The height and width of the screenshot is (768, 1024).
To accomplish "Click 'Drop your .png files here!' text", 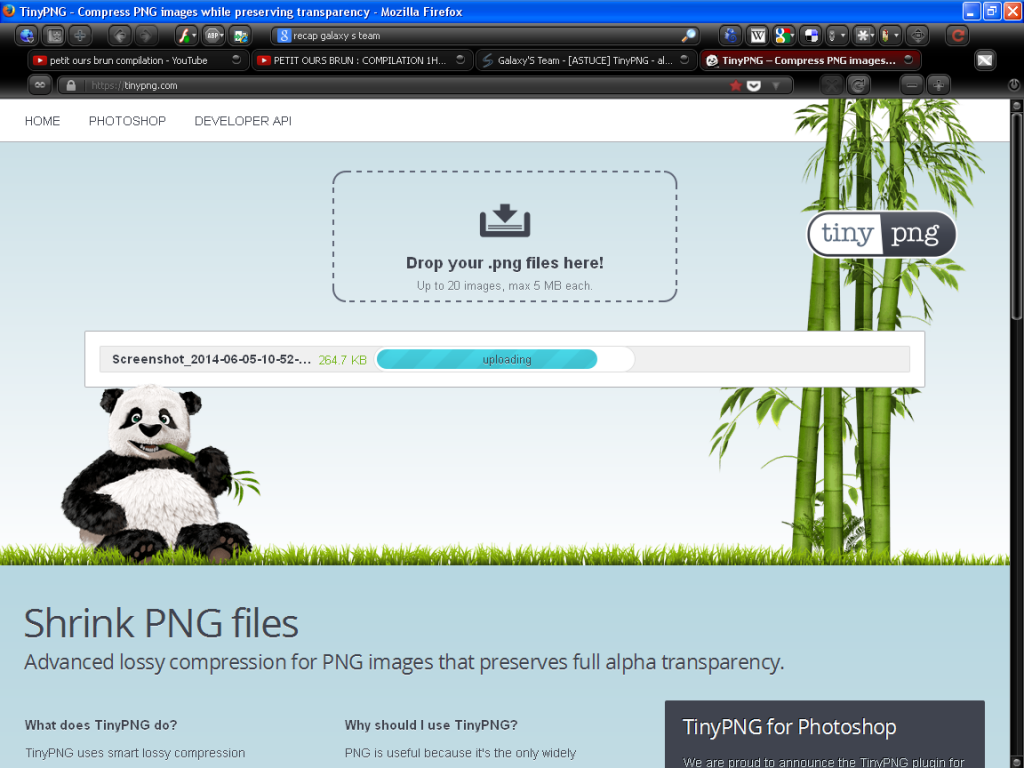I will (505, 263).
